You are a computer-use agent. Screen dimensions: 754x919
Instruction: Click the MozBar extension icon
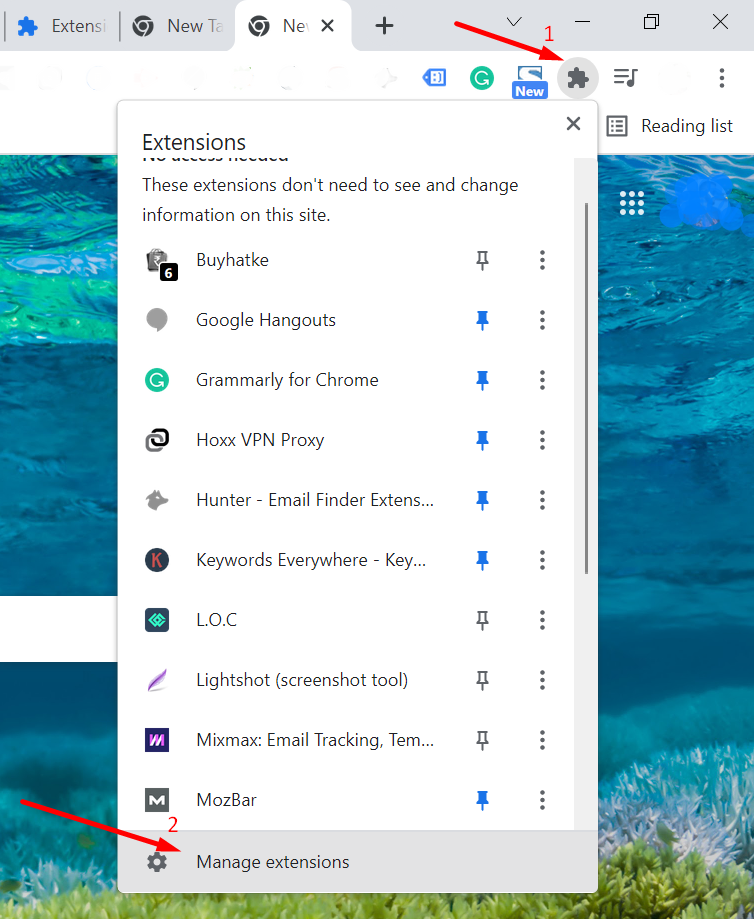click(x=157, y=800)
